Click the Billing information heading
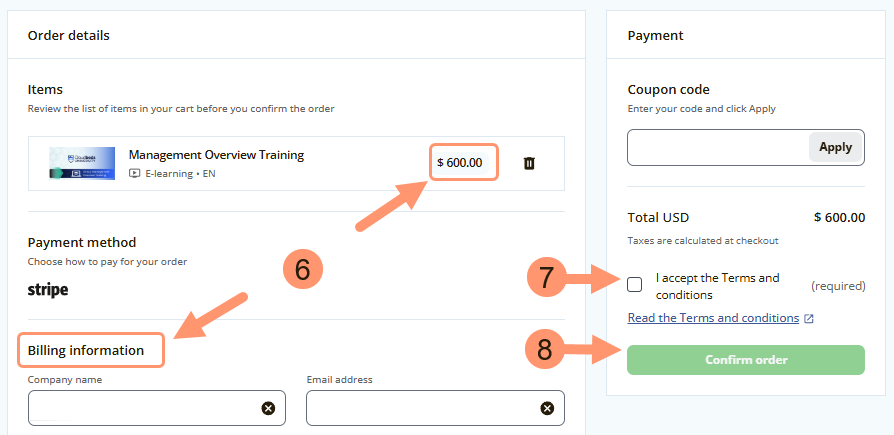894x435 pixels. (86, 351)
